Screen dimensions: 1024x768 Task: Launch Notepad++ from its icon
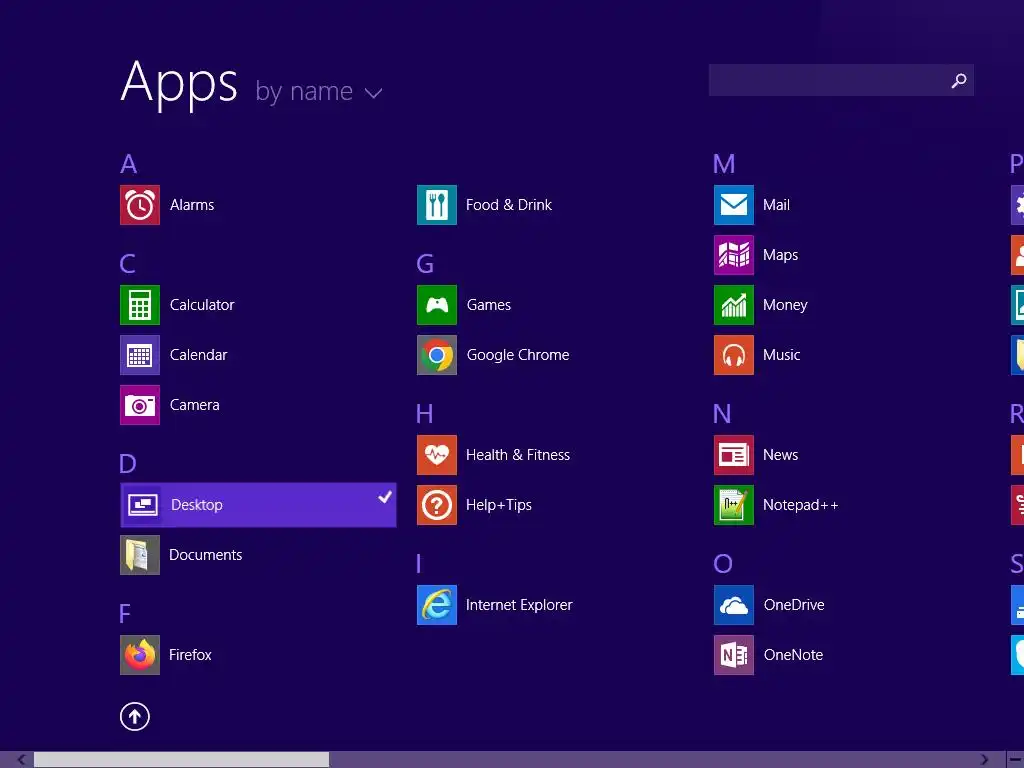coord(734,505)
